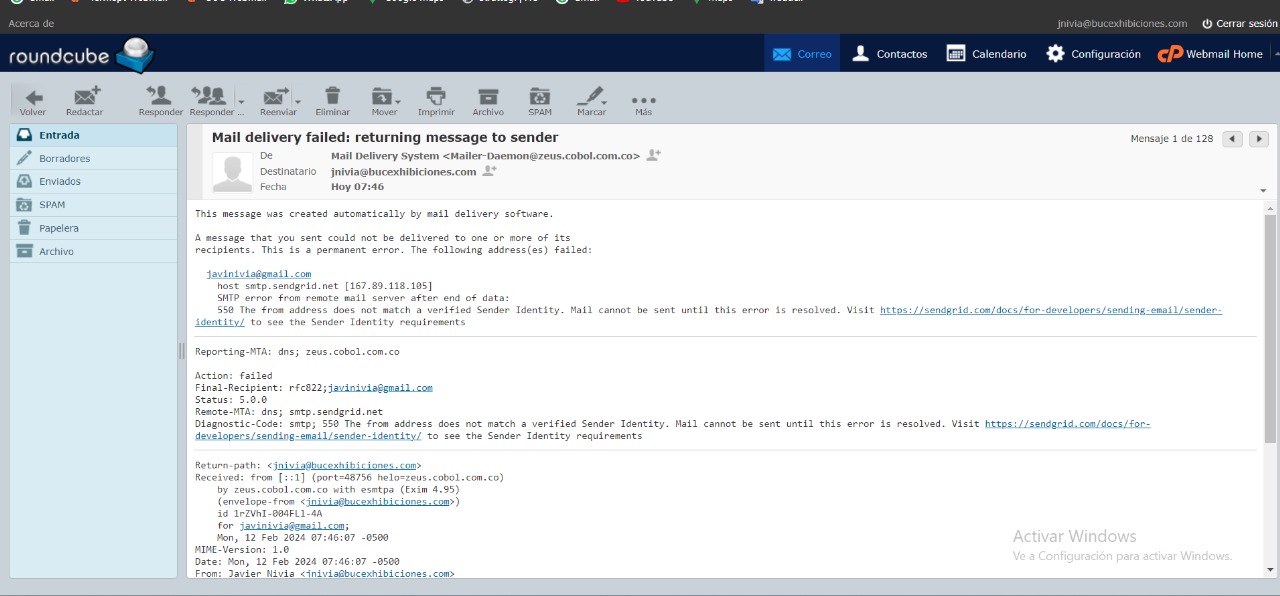Open the Borradores folder
The height and width of the screenshot is (596, 1280).
[64, 158]
